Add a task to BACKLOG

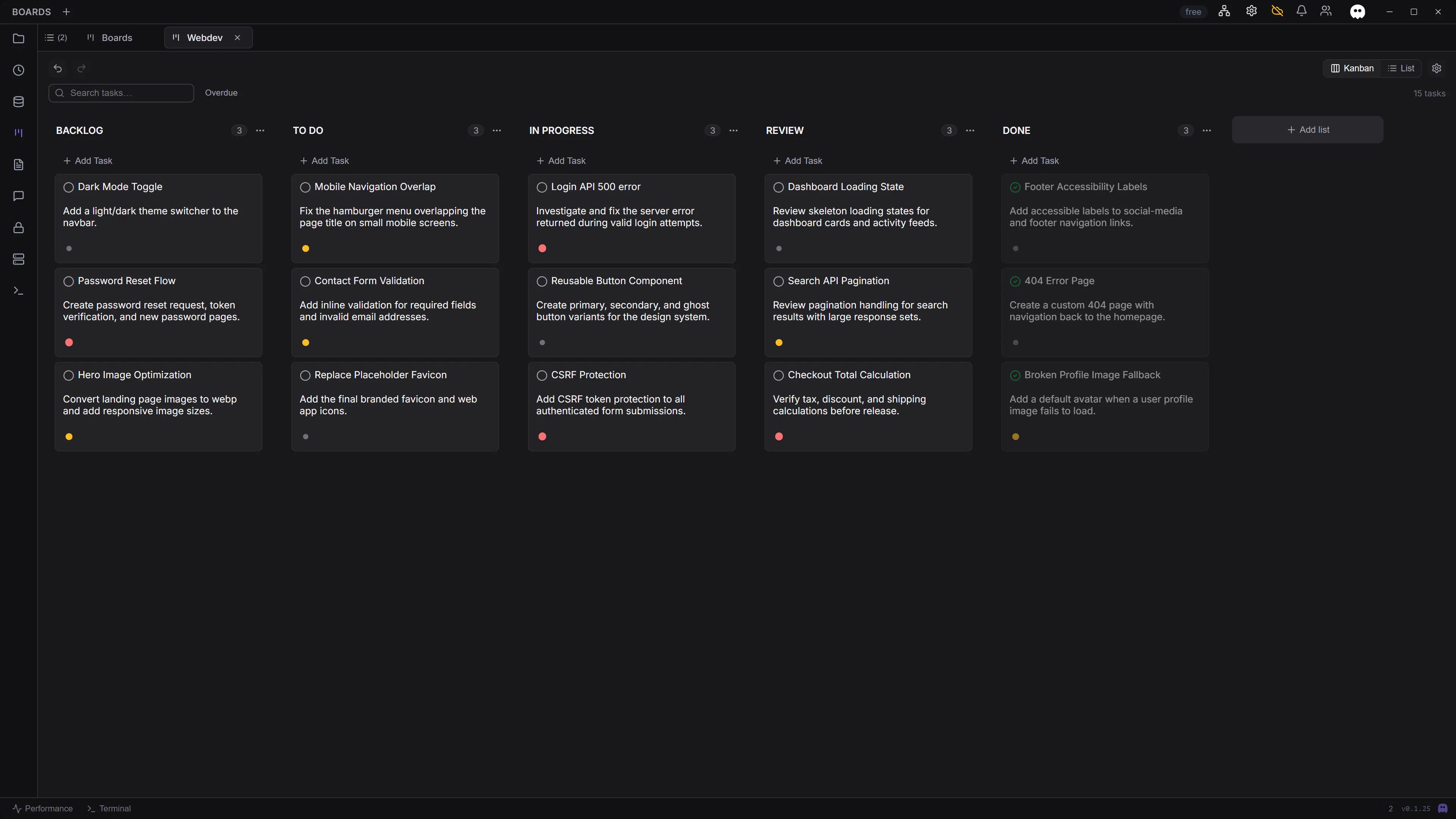coord(88,161)
